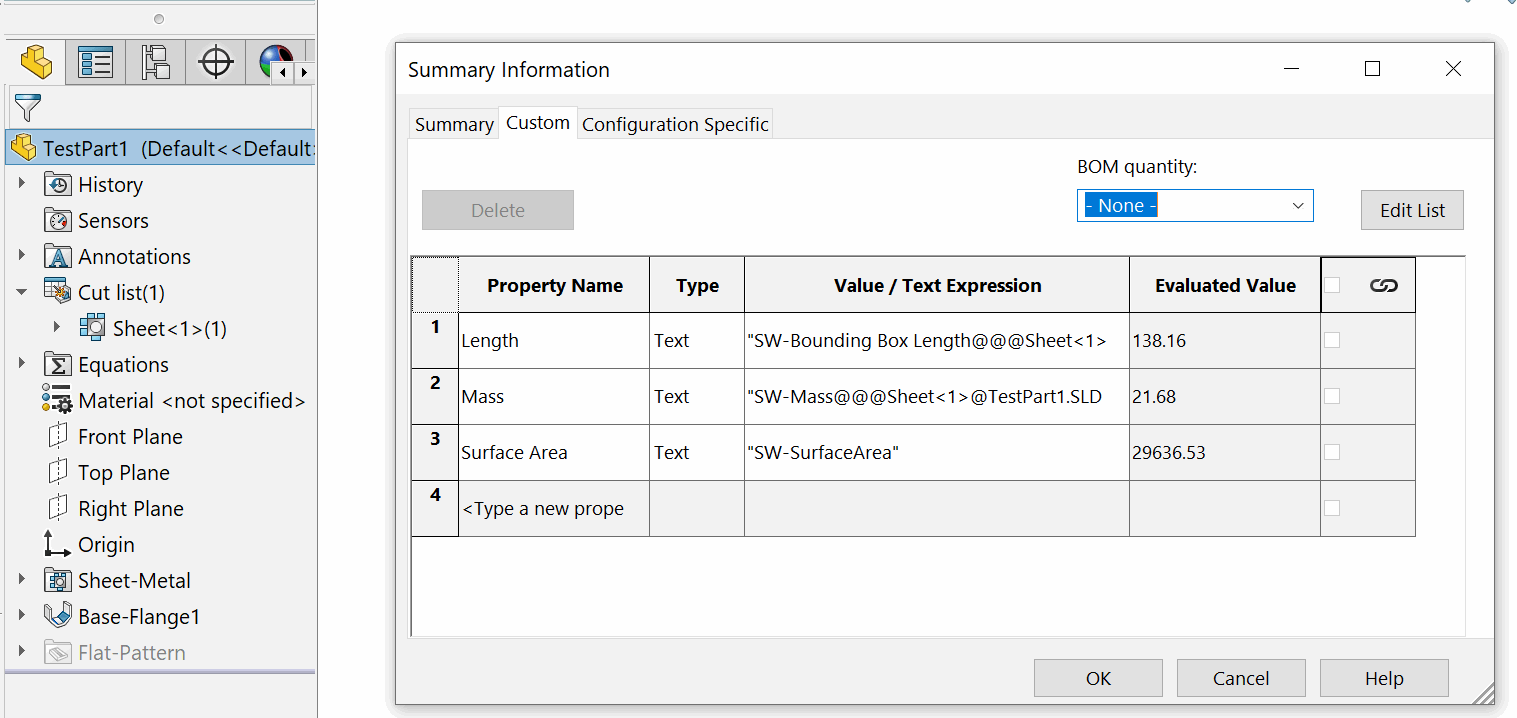Image resolution: width=1517 pixels, height=718 pixels.
Task: Click the feature tree filter funnel icon
Action: coord(28,107)
